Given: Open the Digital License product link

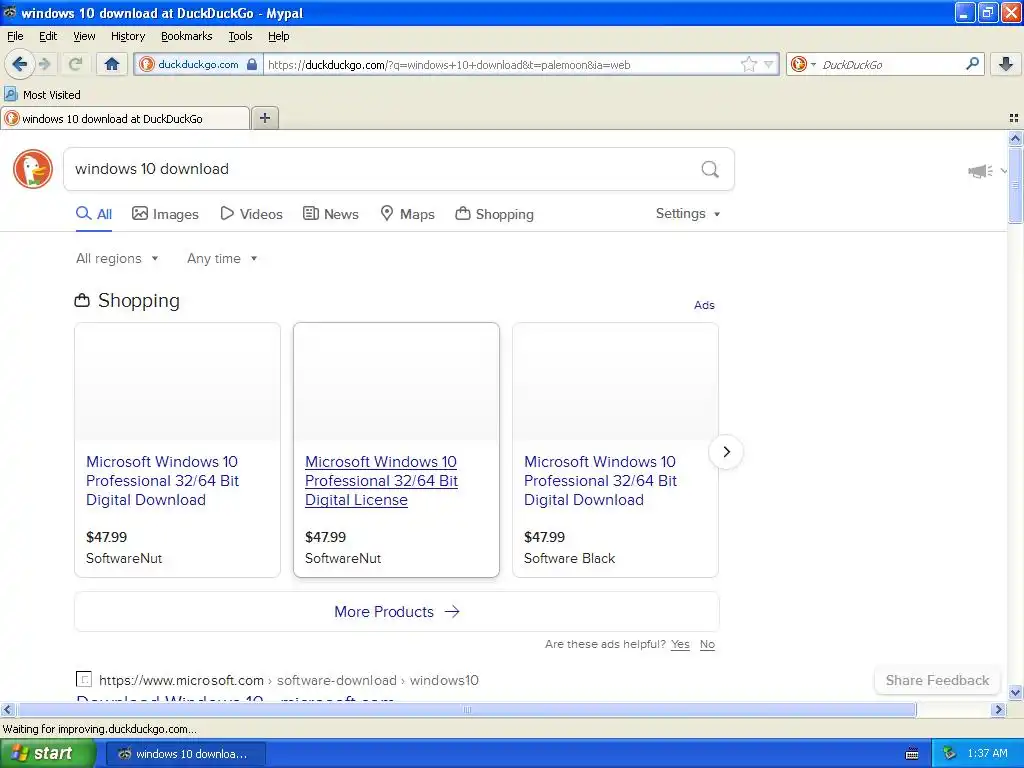Looking at the screenshot, I should pyautogui.click(x=381, y=481).
